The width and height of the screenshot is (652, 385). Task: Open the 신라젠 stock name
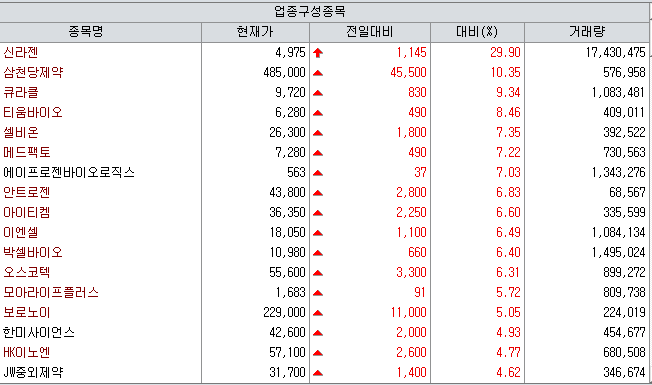[x=21, y=52]
